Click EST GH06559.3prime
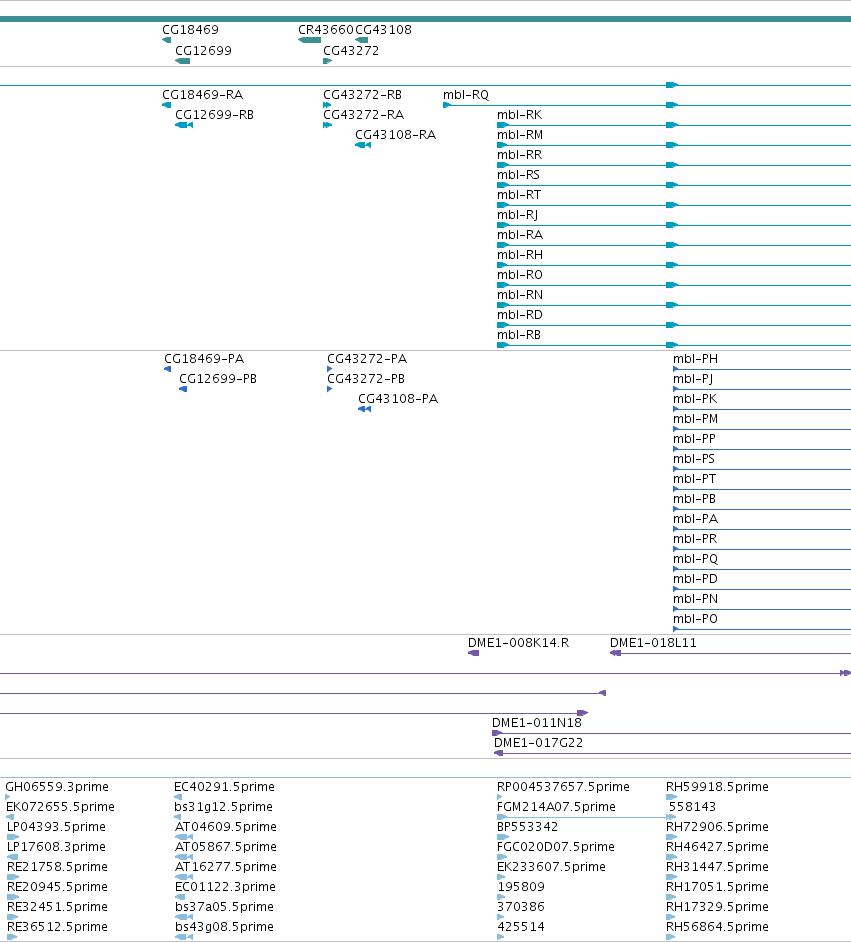 (x=57, y=786)
